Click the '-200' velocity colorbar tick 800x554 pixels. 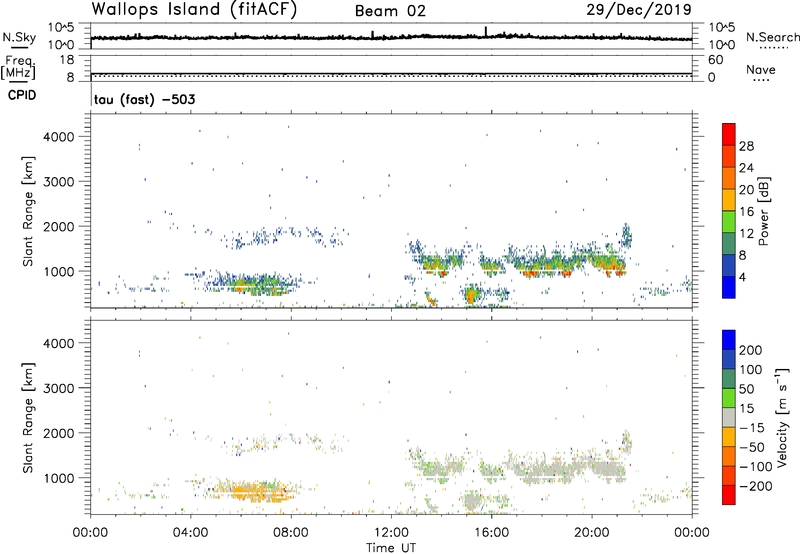click(756, 486)
